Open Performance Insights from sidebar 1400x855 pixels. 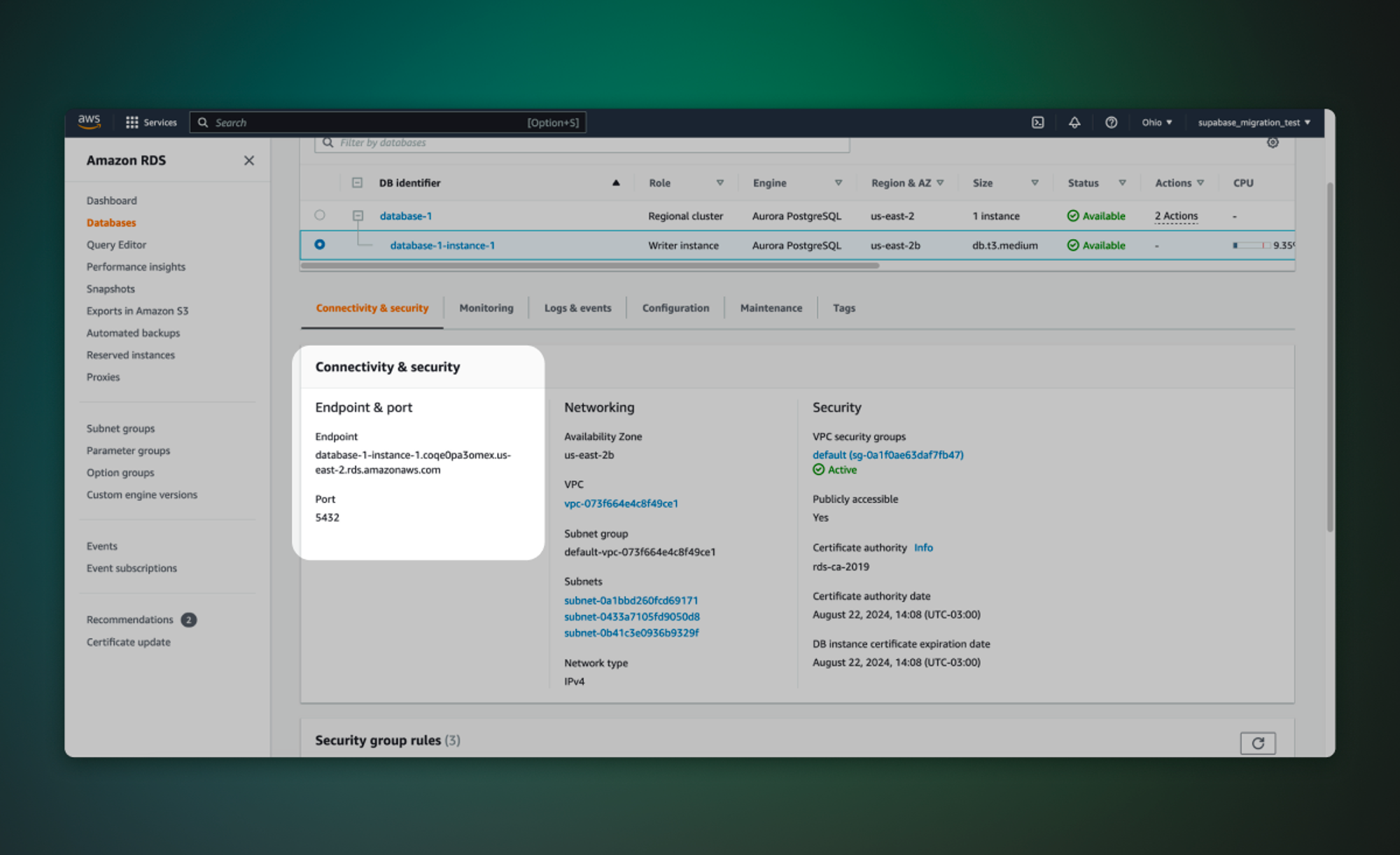137,266
